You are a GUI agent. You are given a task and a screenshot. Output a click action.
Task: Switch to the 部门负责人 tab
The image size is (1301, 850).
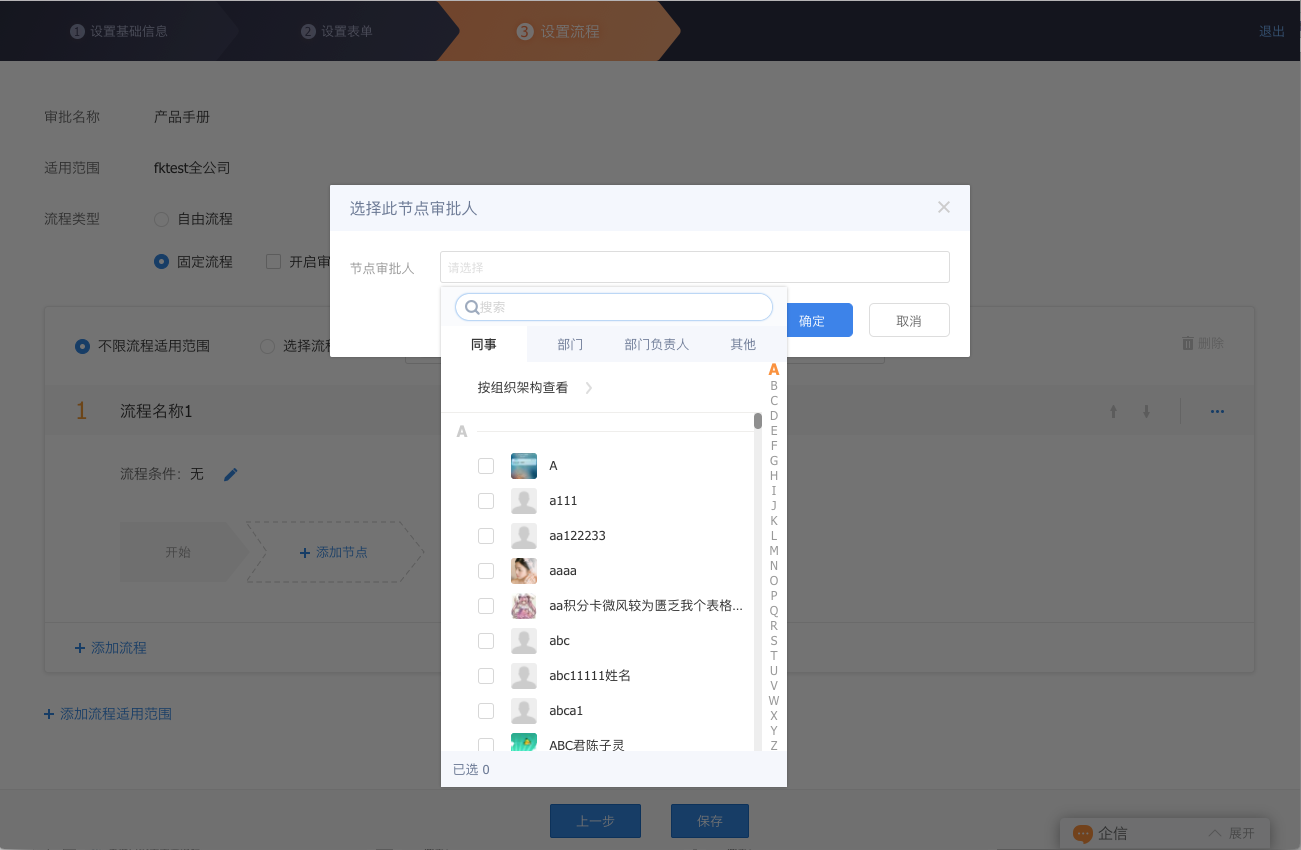tap(656, 344)
